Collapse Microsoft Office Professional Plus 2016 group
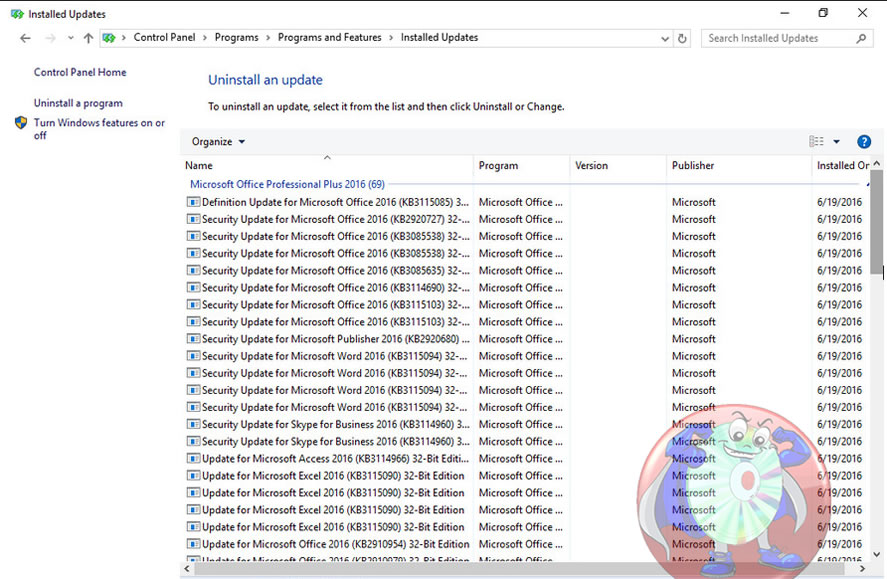The width and height of the screenshot is (887, 579). 867,184
